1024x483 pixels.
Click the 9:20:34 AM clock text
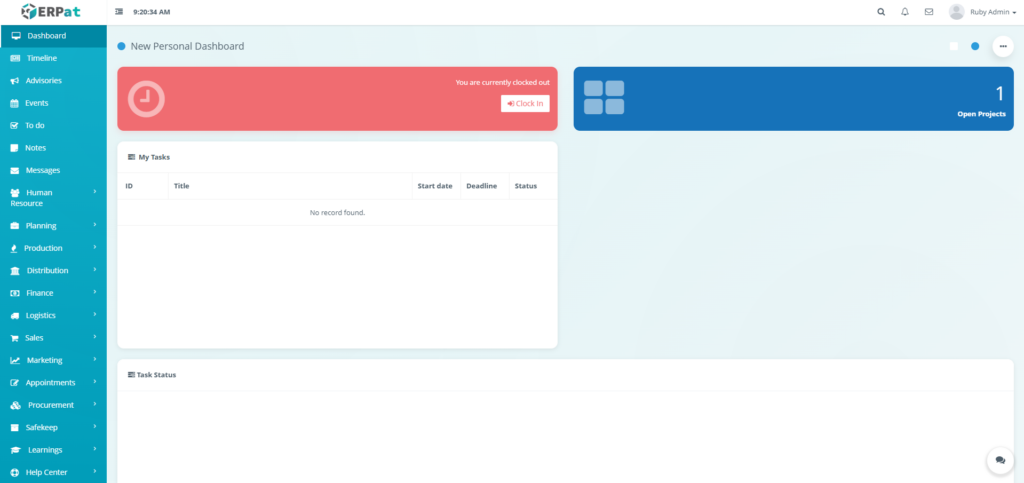point(152,12)
